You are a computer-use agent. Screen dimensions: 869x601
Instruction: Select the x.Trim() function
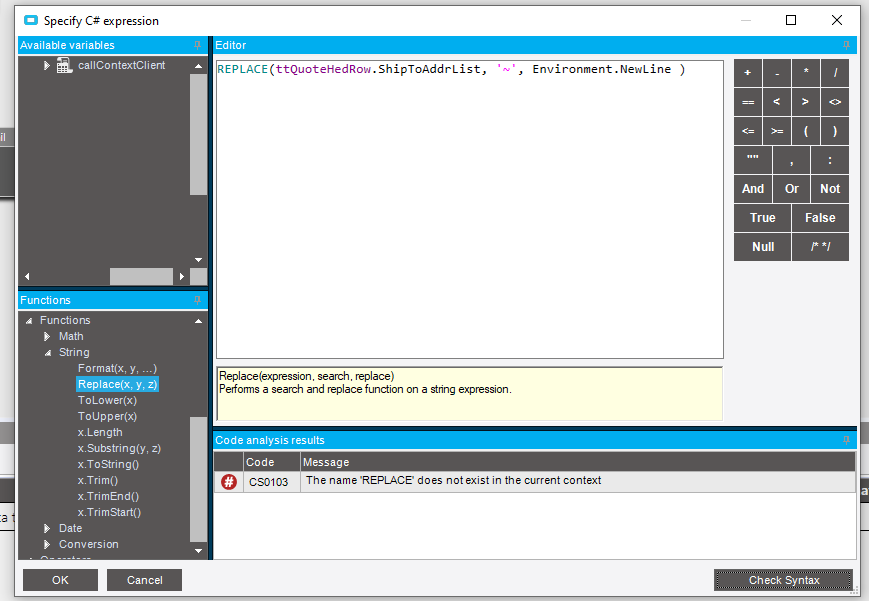point(98,481)
